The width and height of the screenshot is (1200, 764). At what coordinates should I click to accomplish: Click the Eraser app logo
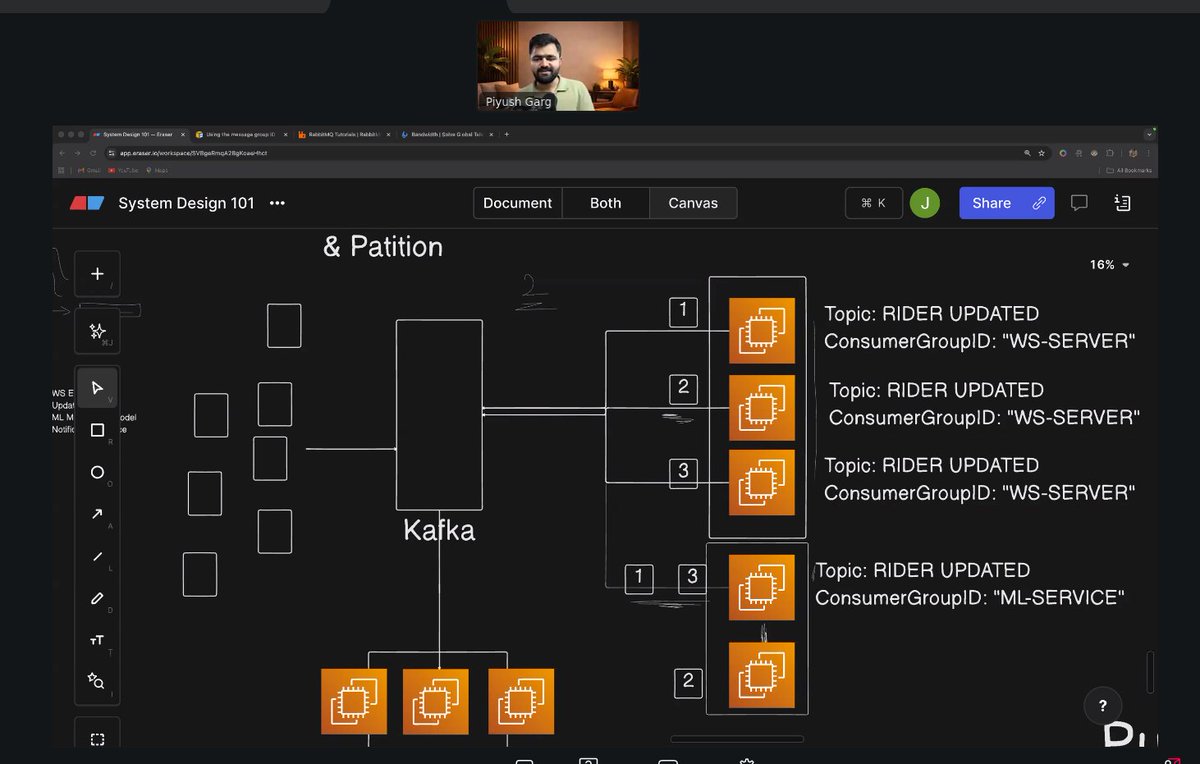coord(86,203)
